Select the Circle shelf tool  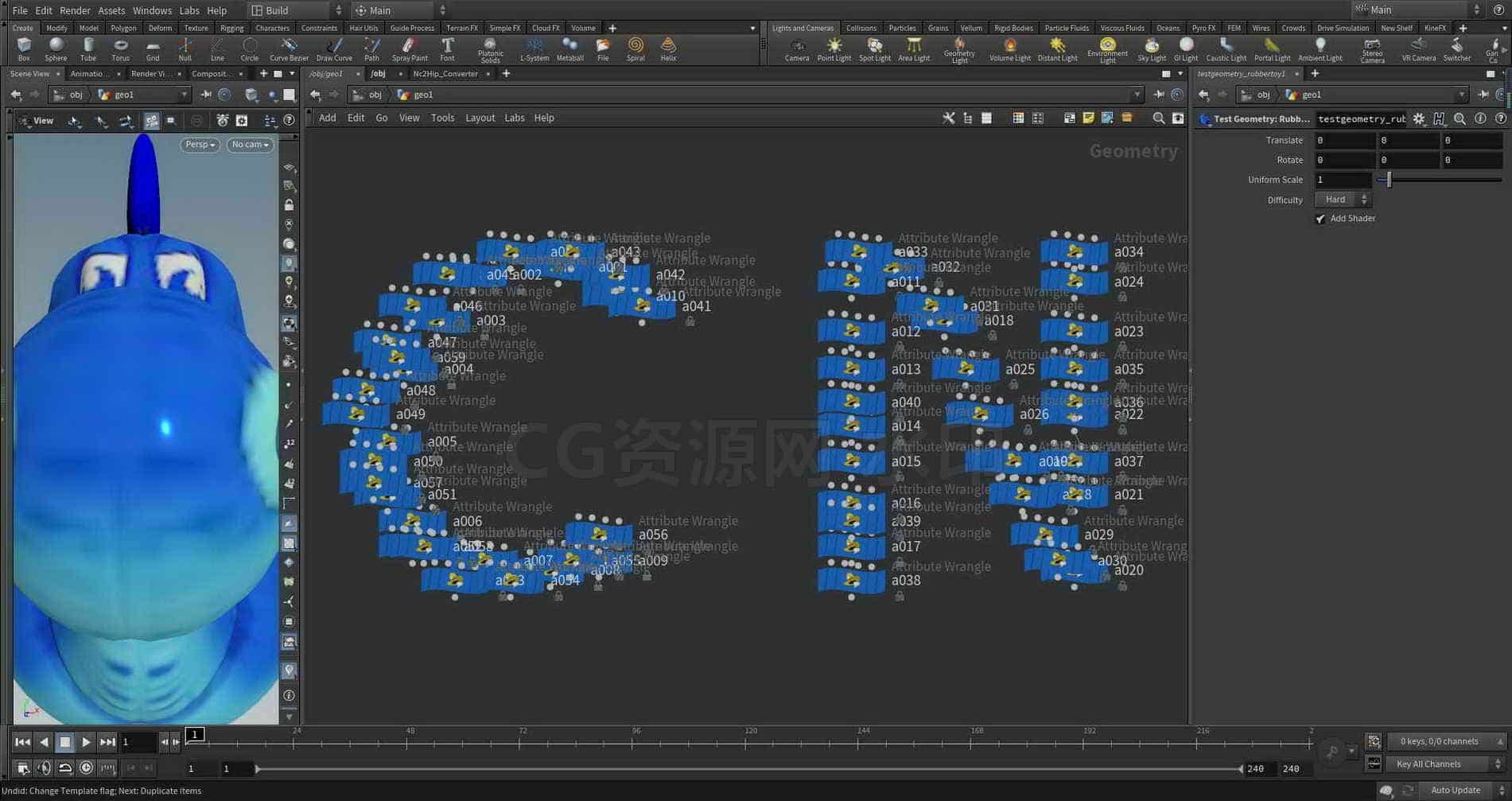tap(250, 49)
